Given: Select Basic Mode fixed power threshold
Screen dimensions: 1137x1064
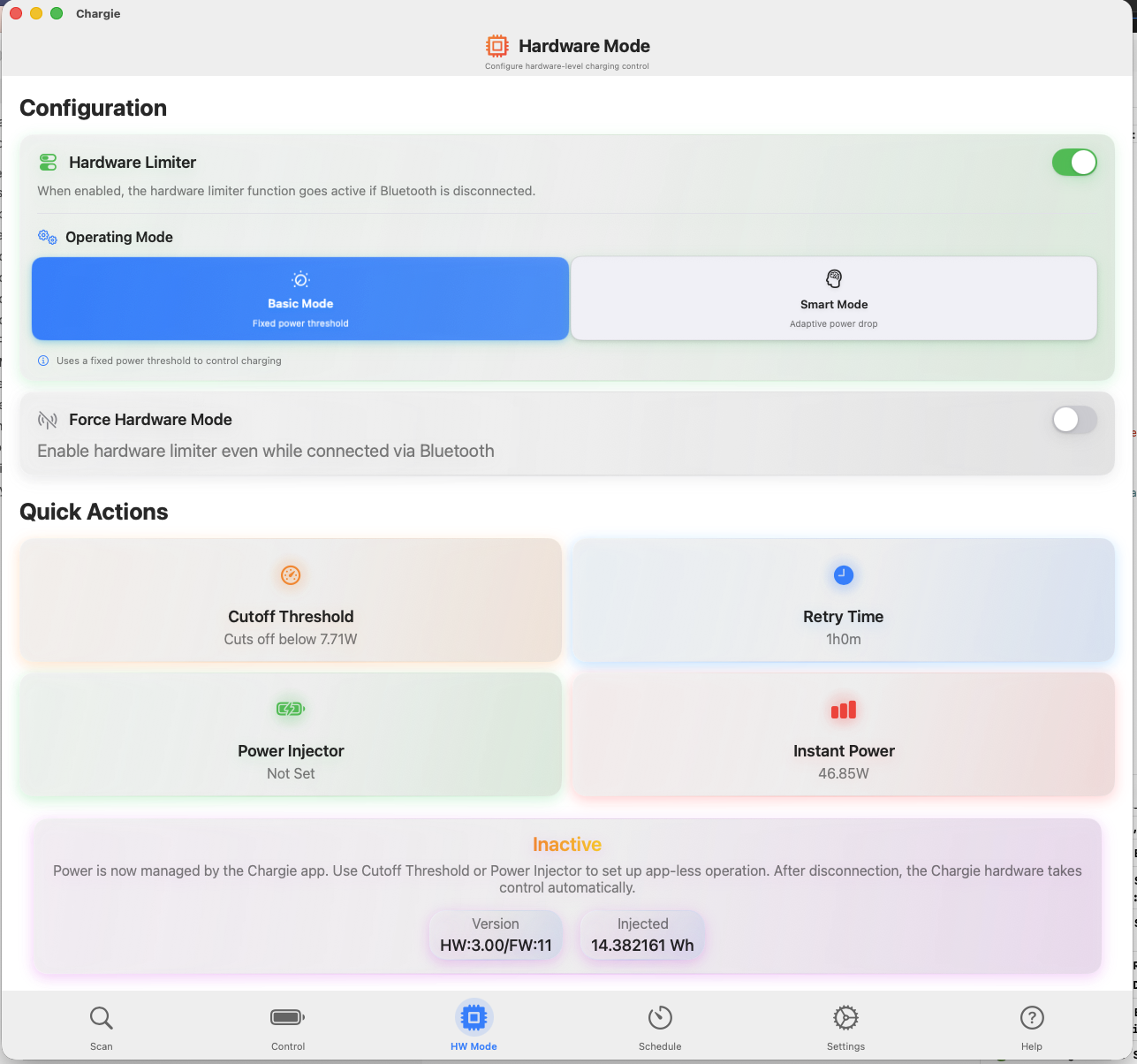Looking at the screenshot, I should pyautogui.click(x=300, y=299).
